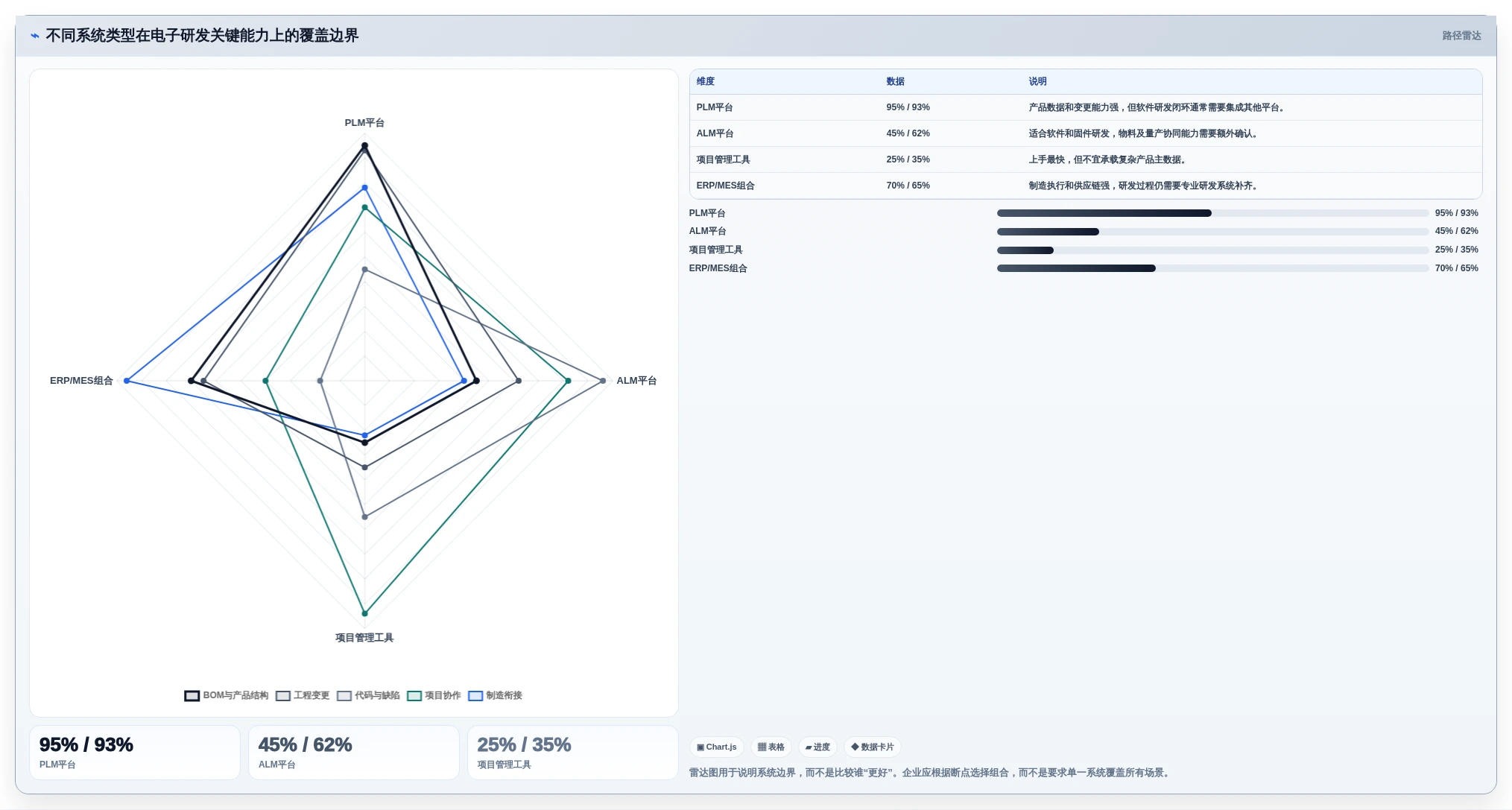Click the Chart.js tag
The image size is (1512, 810).
tap(717, 747)
